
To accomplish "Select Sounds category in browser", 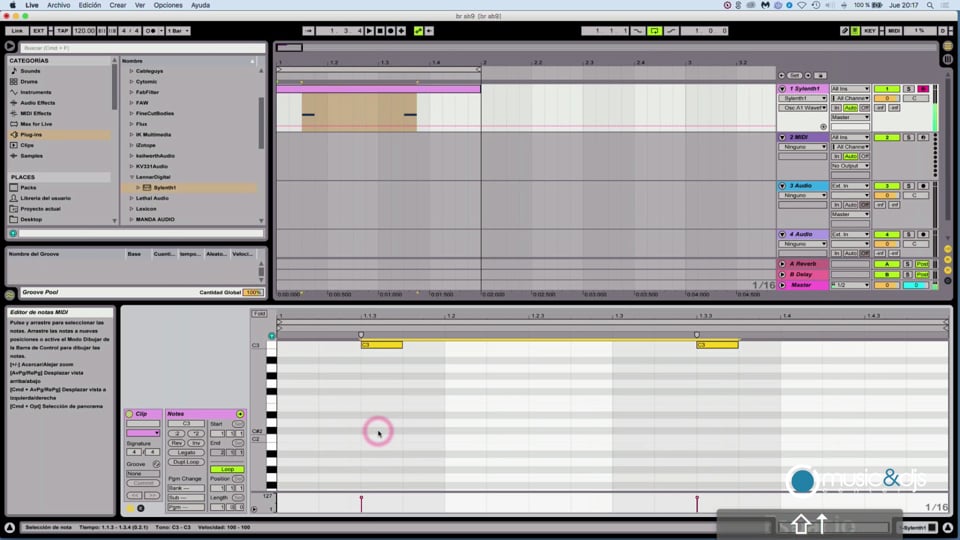I will coord(30,71).
